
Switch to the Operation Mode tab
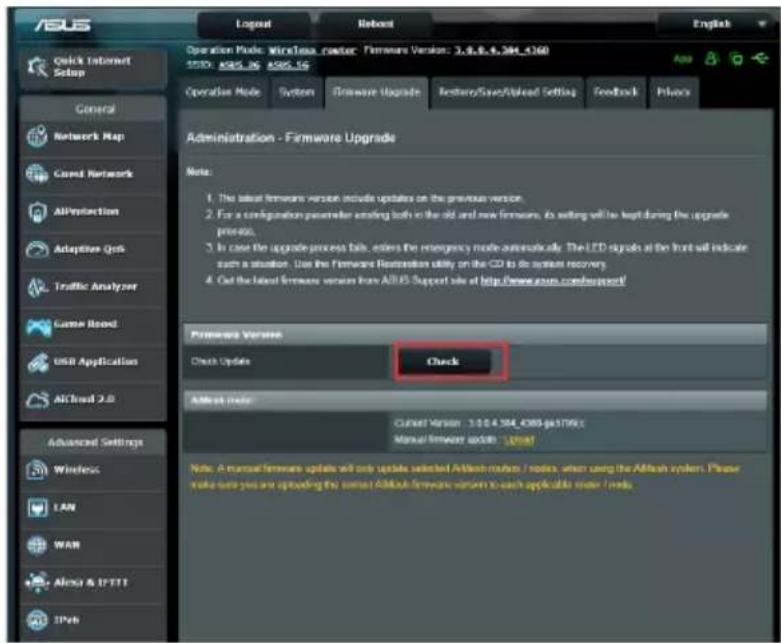pos(223,92)
